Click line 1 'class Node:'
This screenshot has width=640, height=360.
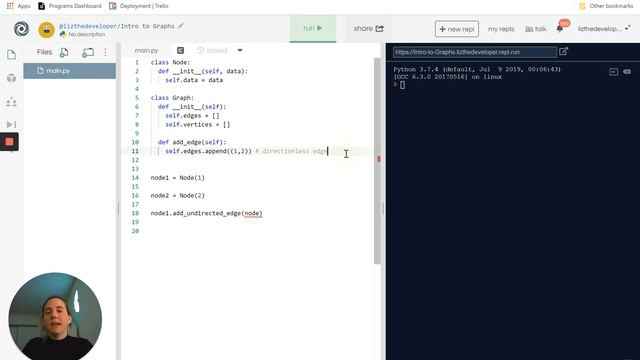point(170,62)
